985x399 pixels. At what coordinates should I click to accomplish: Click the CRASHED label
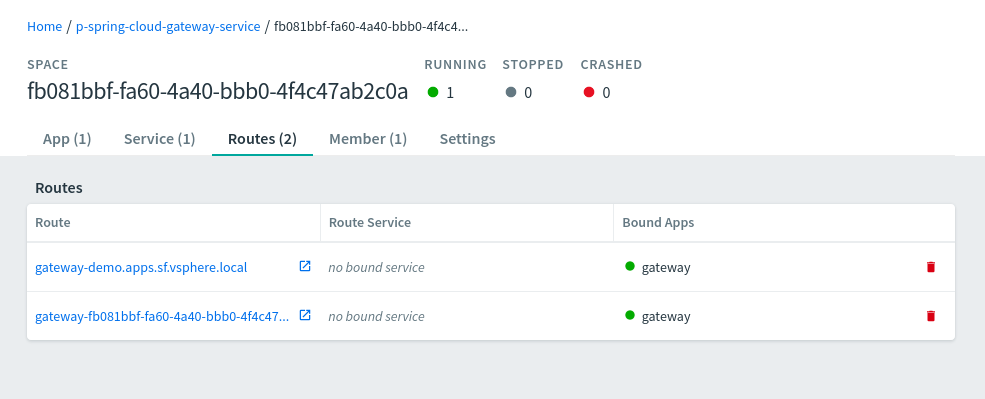(611, 64)
